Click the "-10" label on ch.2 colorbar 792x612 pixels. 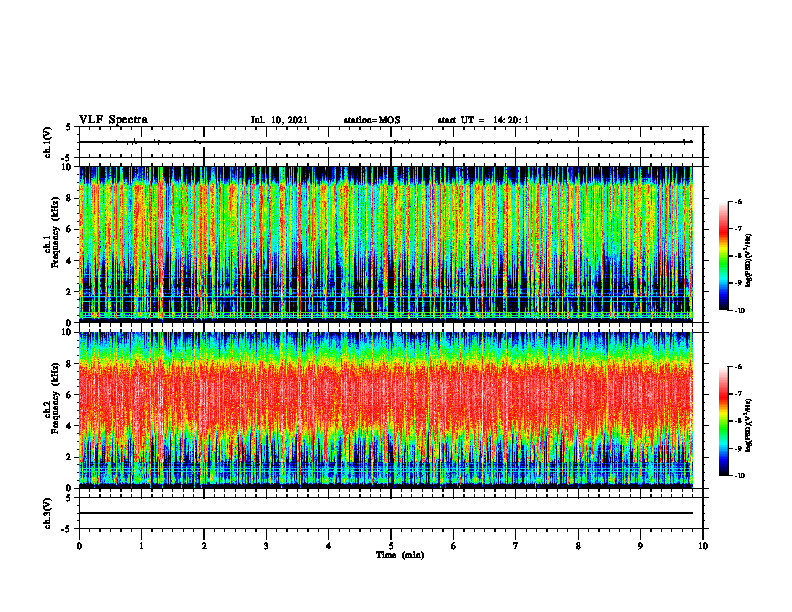tap(740, 476)
